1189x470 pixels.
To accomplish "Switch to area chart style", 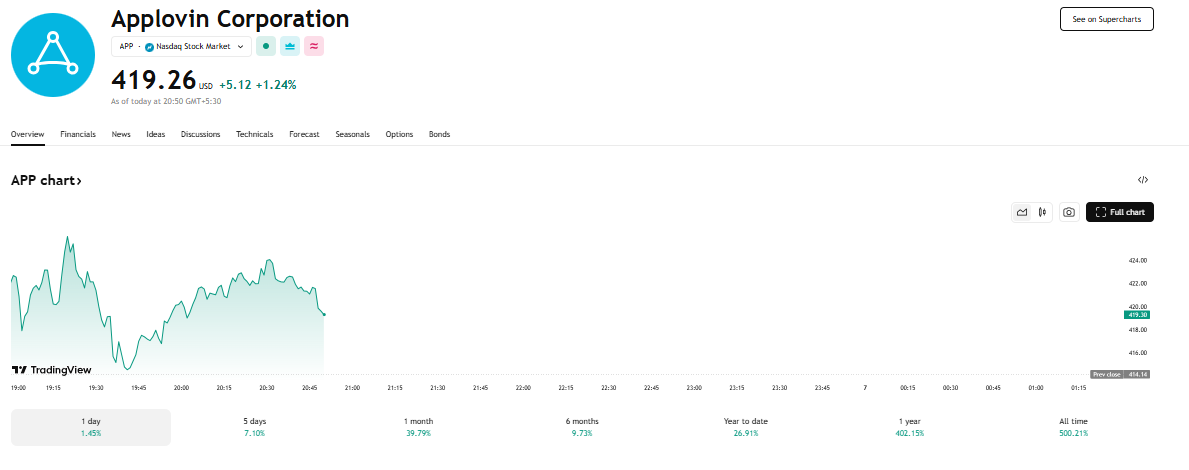I will point(1022,212).
